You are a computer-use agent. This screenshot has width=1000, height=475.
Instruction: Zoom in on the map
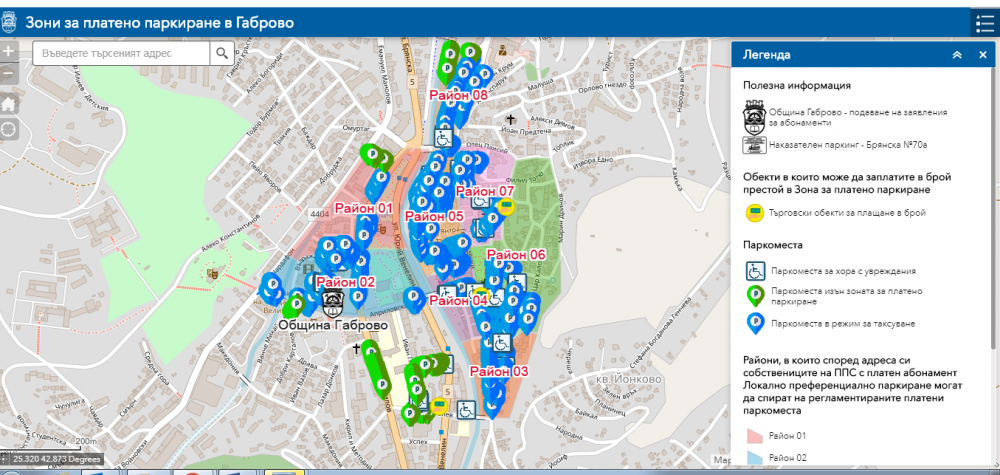click(8, 50)
